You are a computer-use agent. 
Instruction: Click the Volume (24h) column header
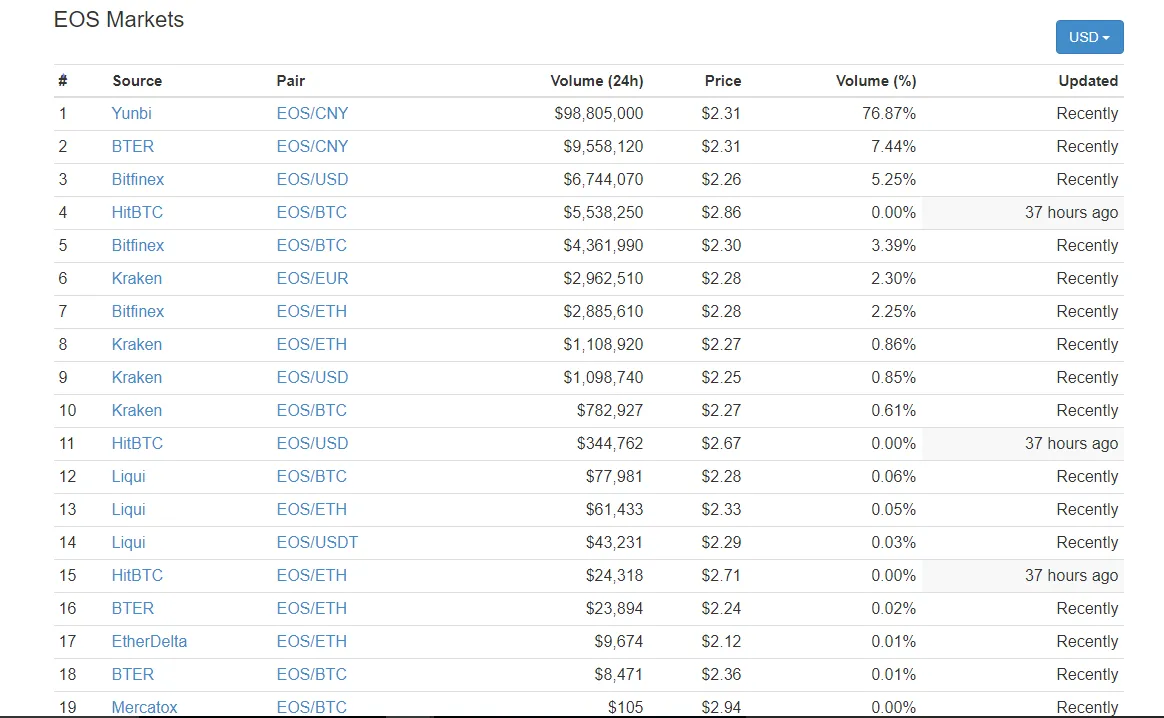point(597,81)
